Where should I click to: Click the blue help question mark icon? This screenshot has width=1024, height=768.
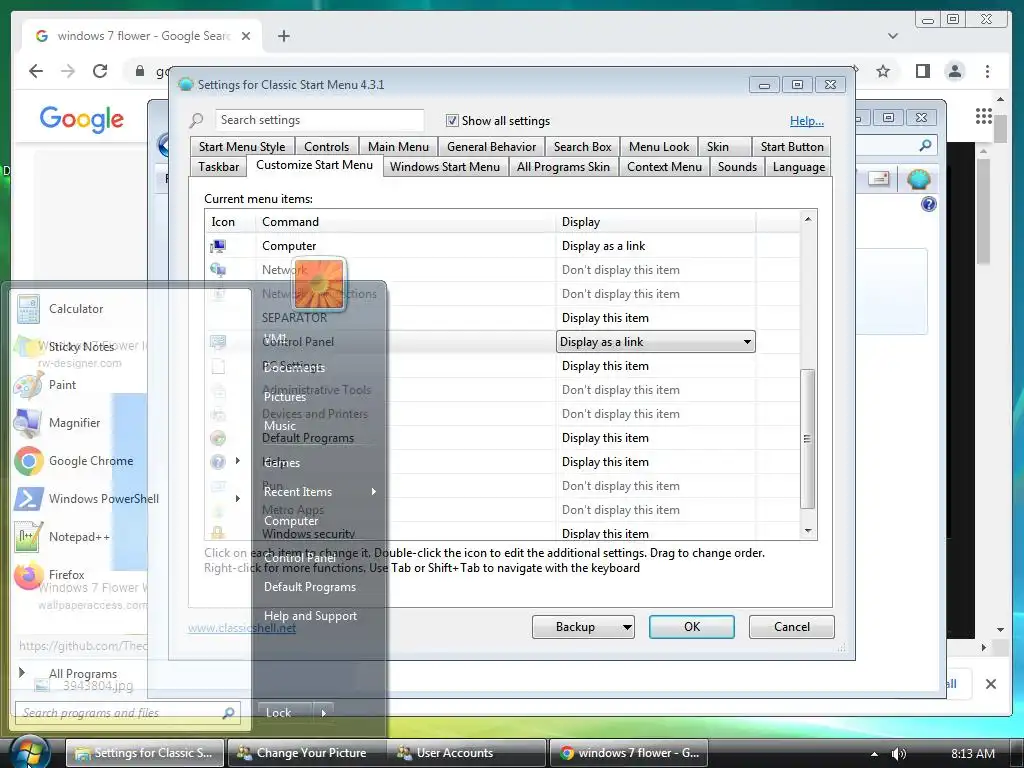(x=929, y=204)
